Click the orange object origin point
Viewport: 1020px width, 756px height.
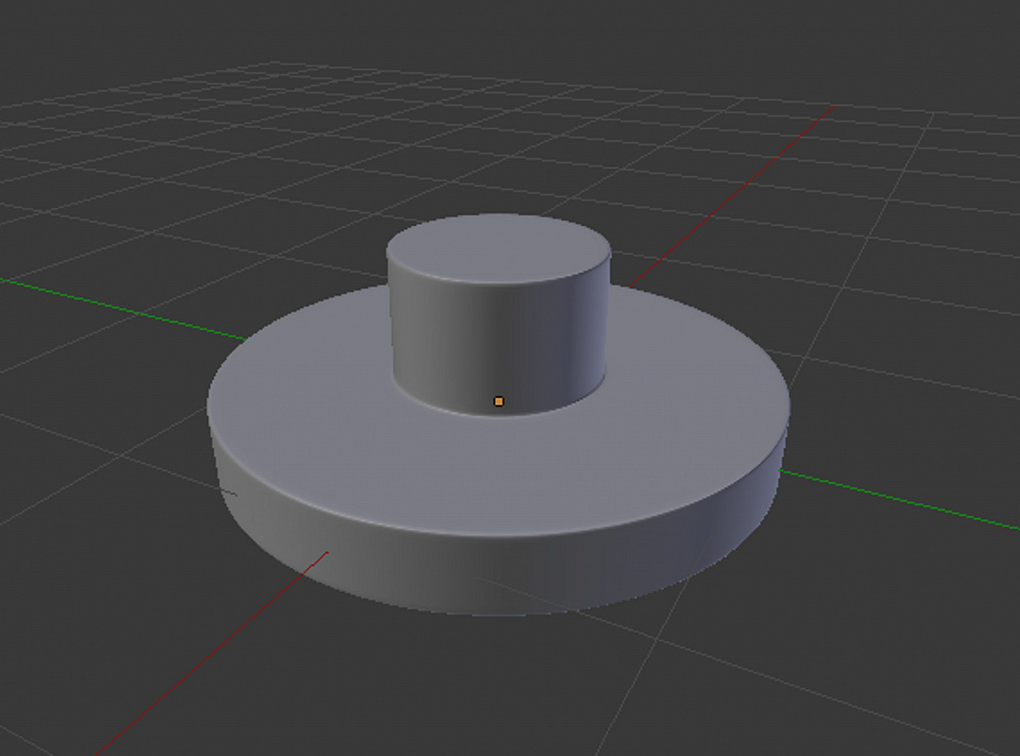click(x=499, y=401)
